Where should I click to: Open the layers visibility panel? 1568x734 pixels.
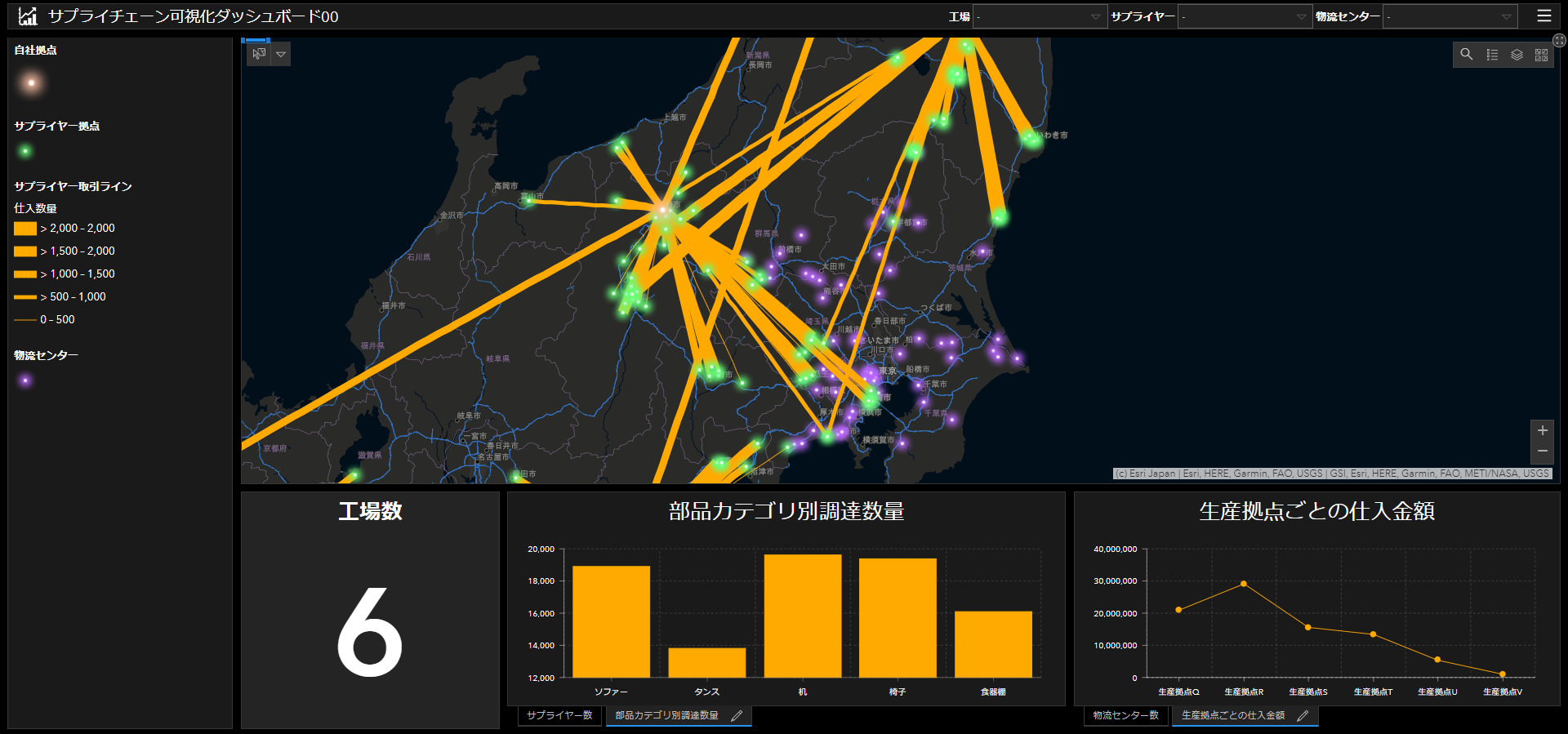coord(1517,55)
